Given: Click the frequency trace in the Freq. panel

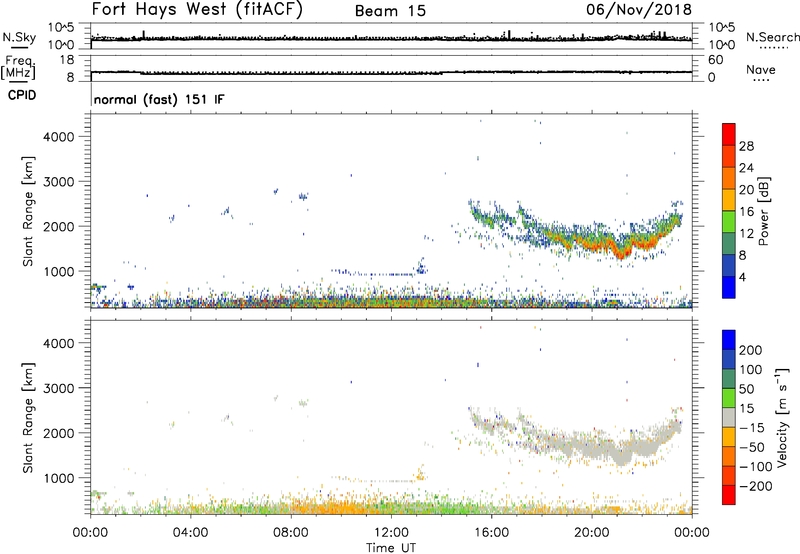Looking at the screenshot, I should pos(391,72).
